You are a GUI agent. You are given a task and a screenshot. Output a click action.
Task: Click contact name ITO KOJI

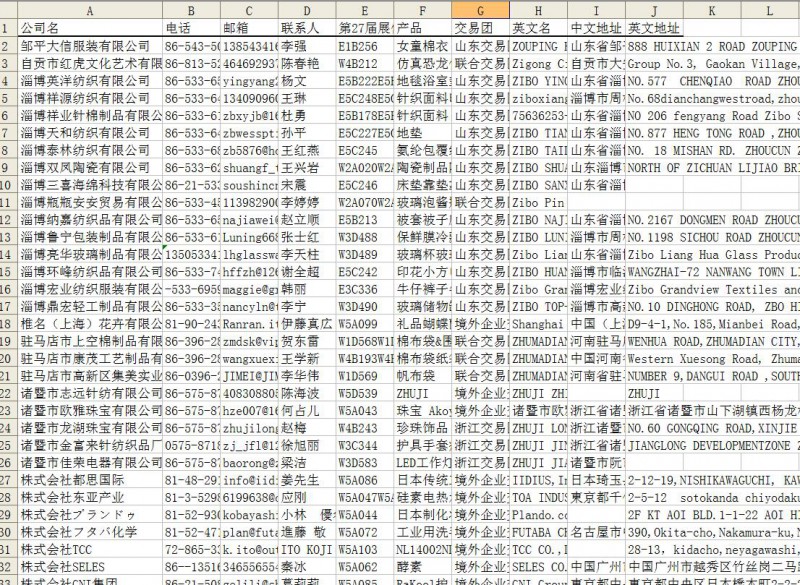tap(307, 549)
